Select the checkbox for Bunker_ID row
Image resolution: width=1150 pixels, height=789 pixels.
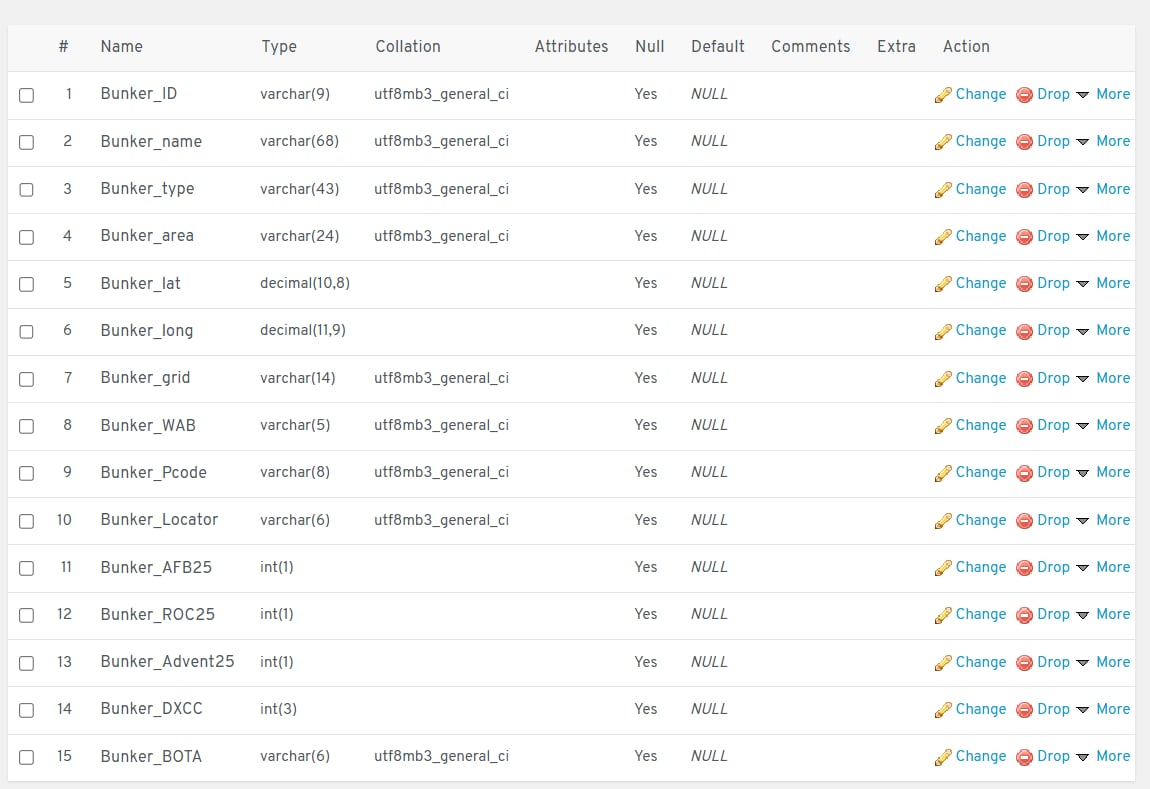[27, 95]
